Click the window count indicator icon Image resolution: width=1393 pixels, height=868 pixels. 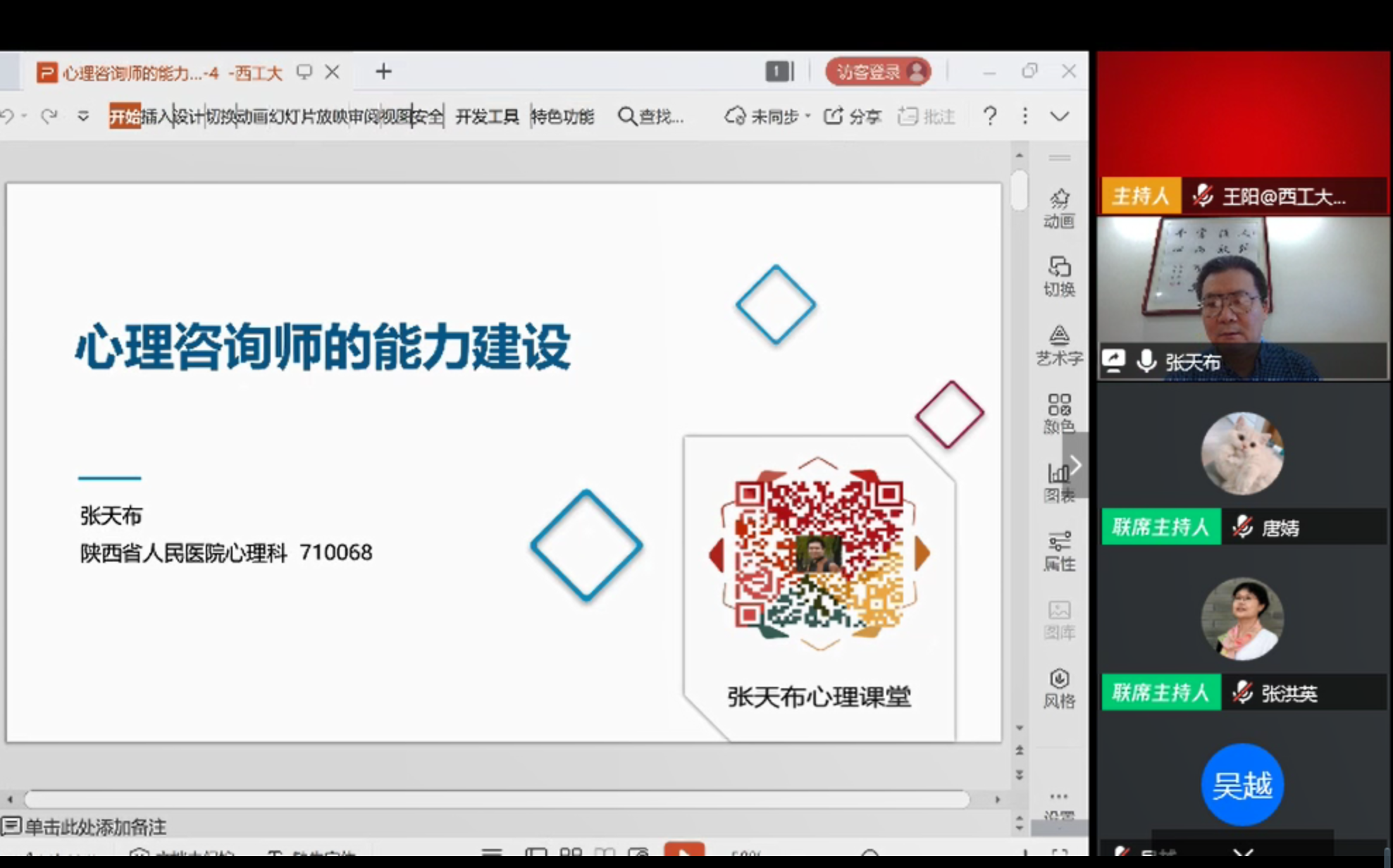coord(780,71)
